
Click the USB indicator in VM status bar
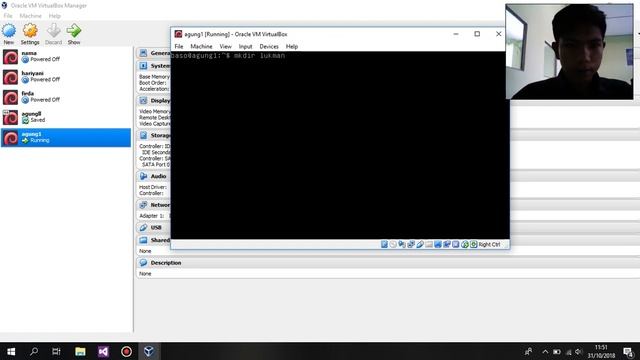click(420, 244)
